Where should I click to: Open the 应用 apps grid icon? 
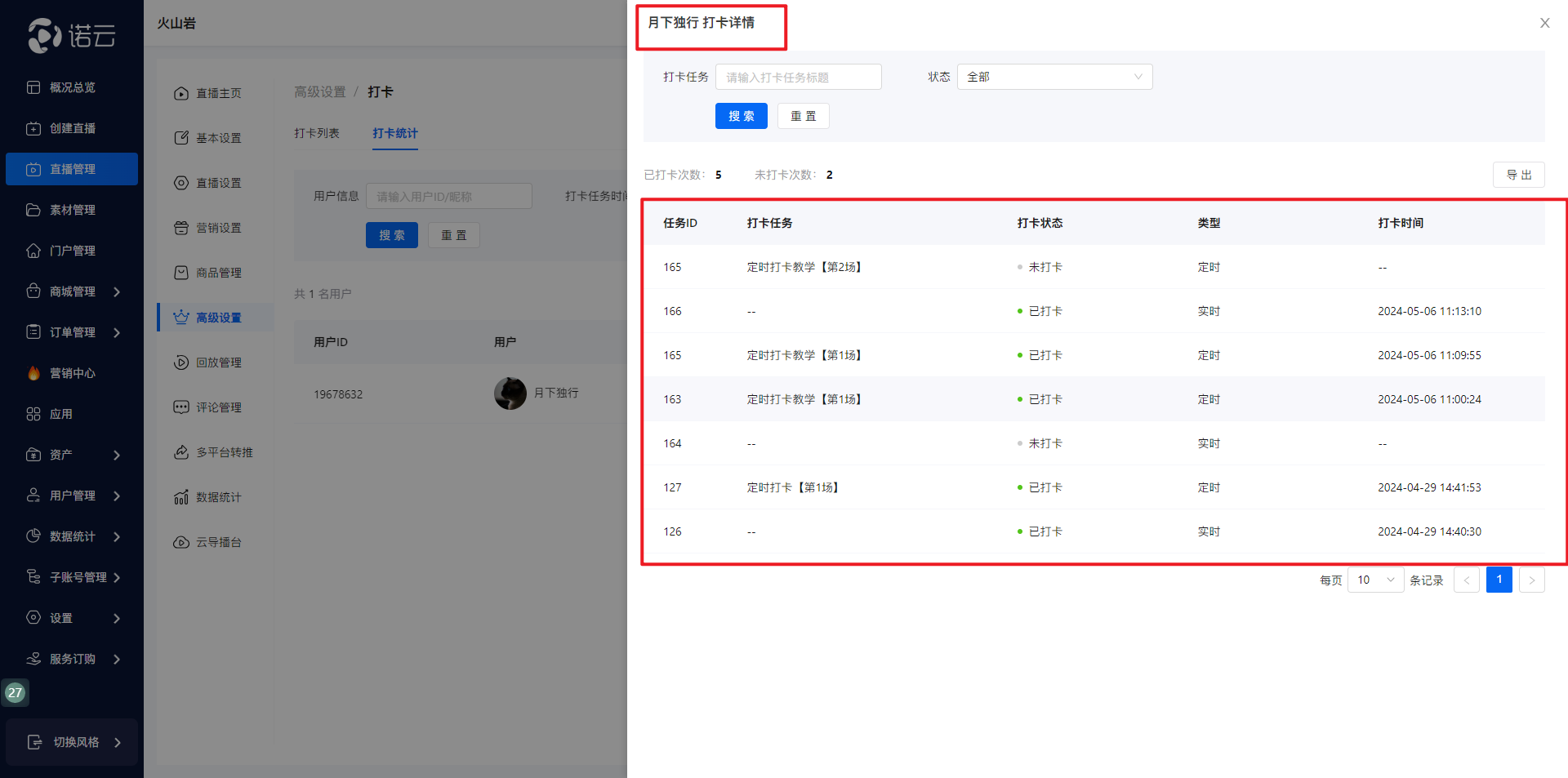(33, 414)
